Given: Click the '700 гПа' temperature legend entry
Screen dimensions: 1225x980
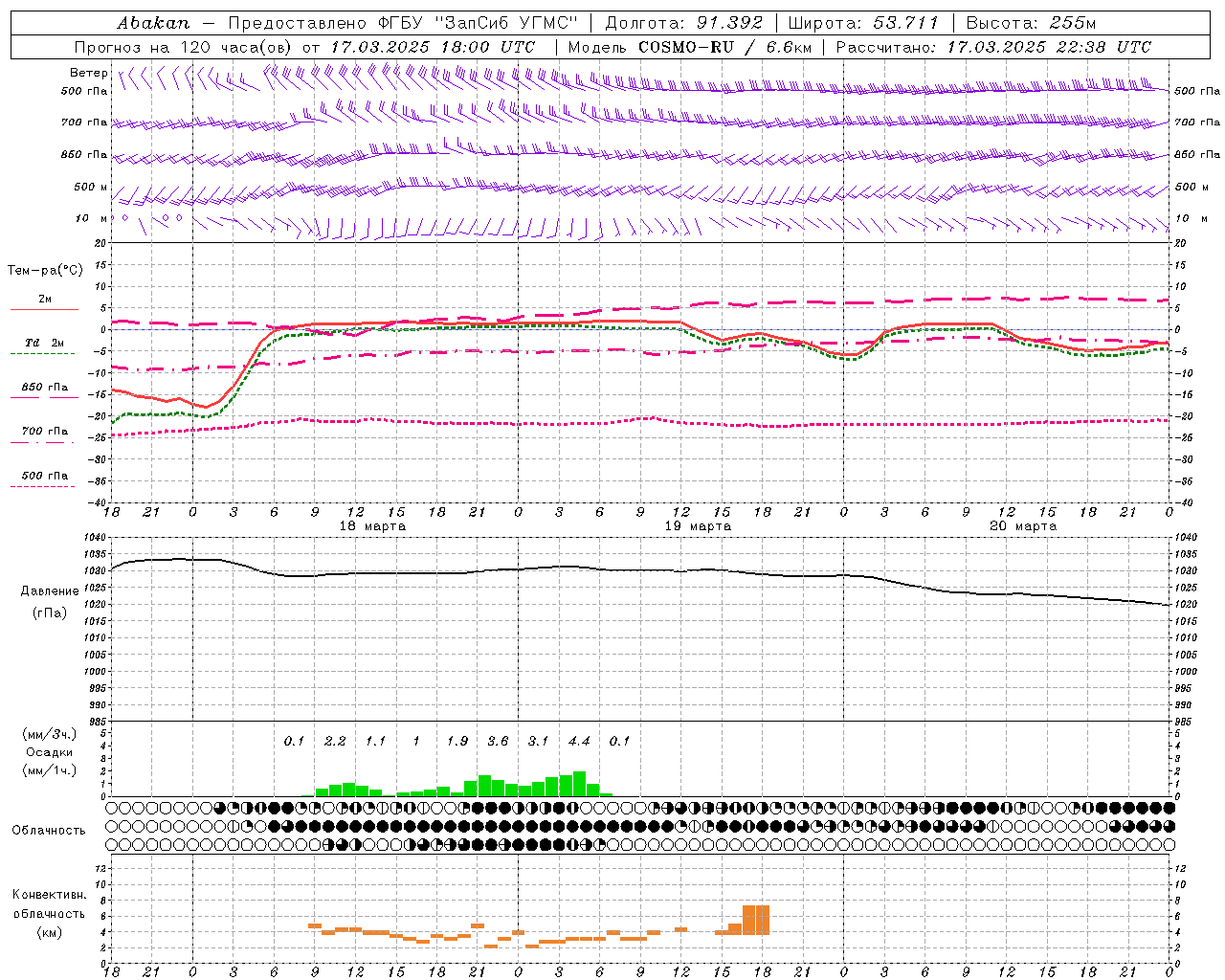Looking at the screenshot, I should tap(45, 434).
